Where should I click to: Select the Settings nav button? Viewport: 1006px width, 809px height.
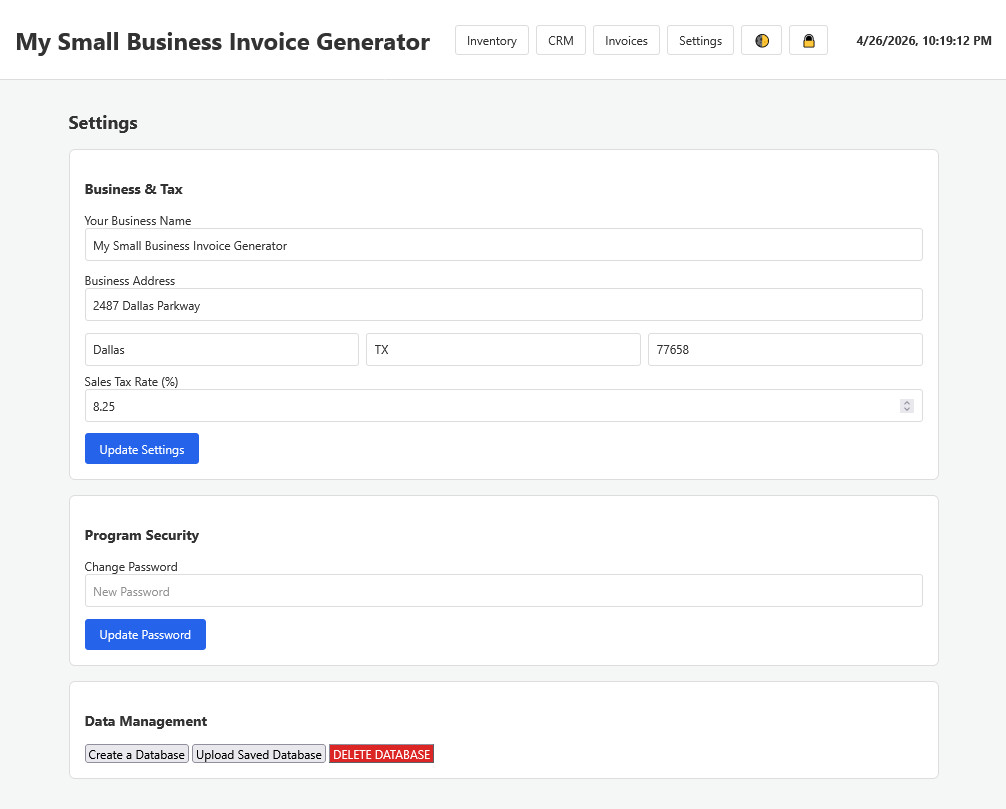[700, 40]
